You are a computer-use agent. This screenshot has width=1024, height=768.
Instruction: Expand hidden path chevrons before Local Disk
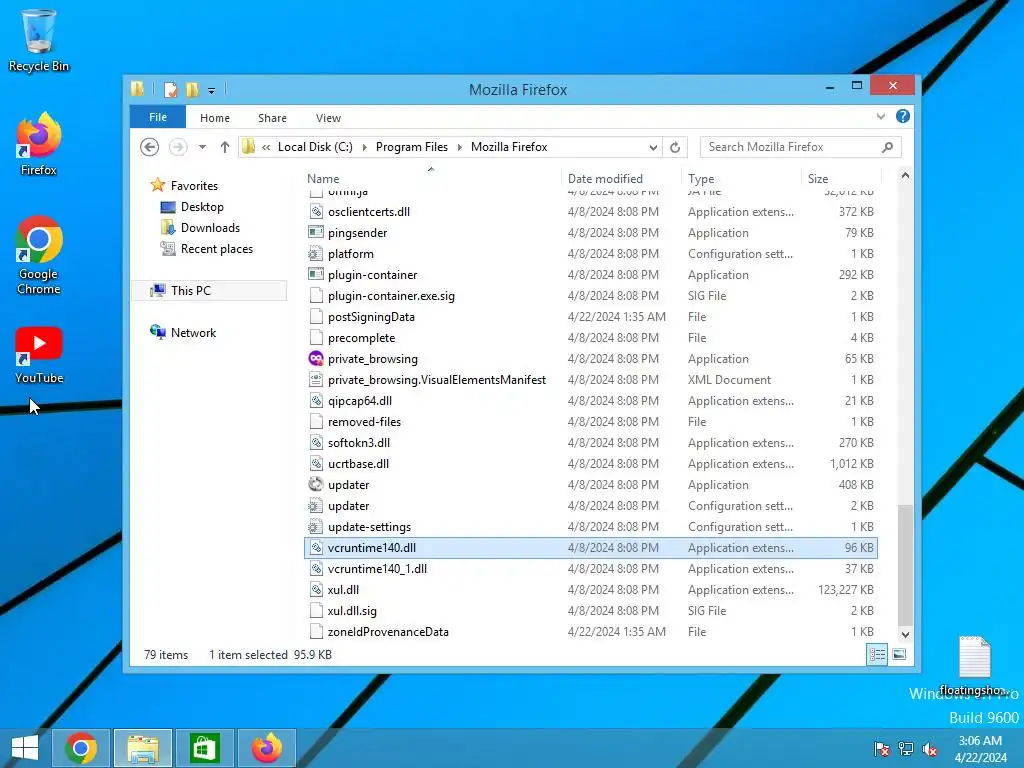(x=266, y=148)
